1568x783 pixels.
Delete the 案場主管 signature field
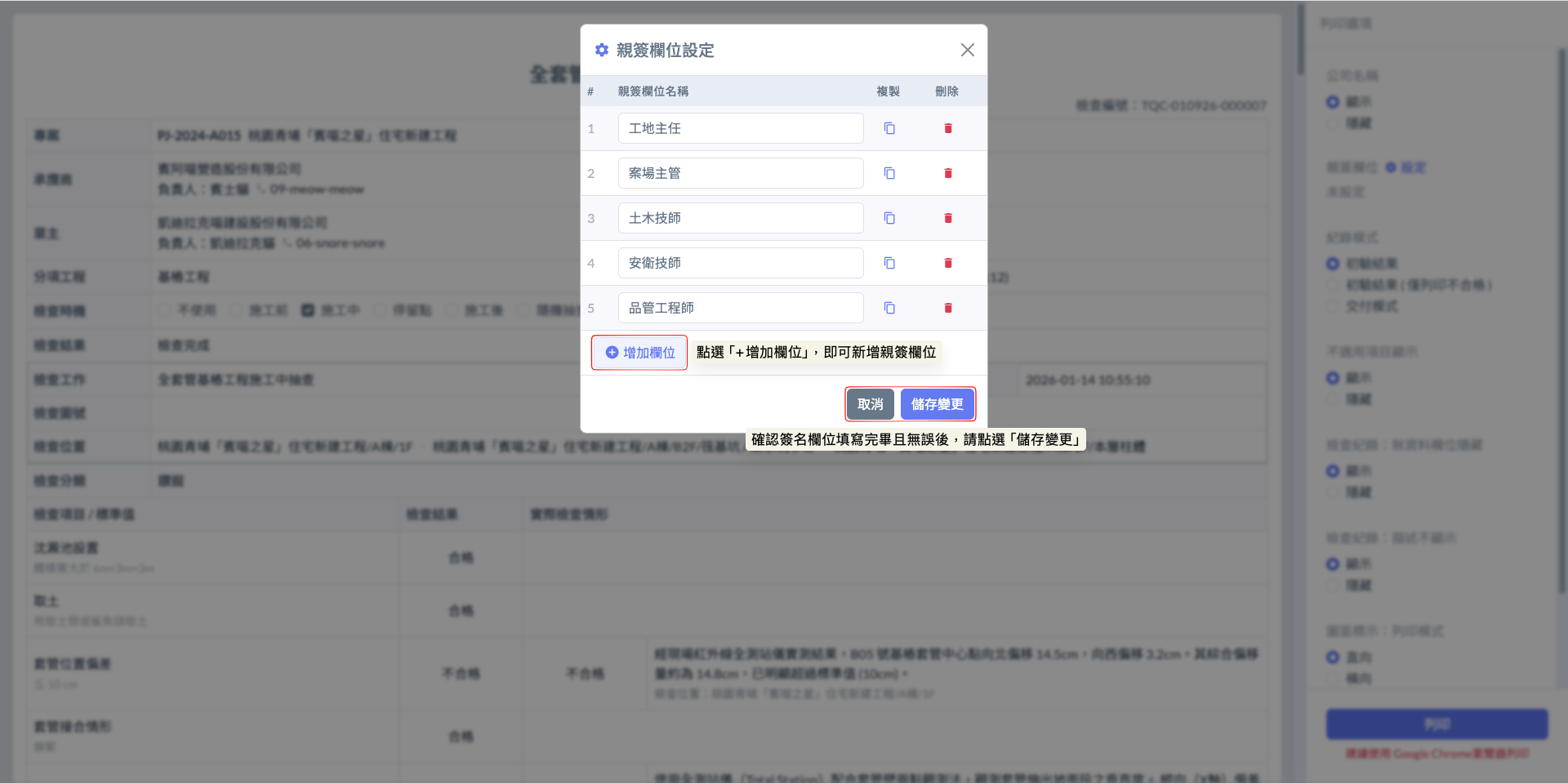pyautogui.click(x=948, y=173)
